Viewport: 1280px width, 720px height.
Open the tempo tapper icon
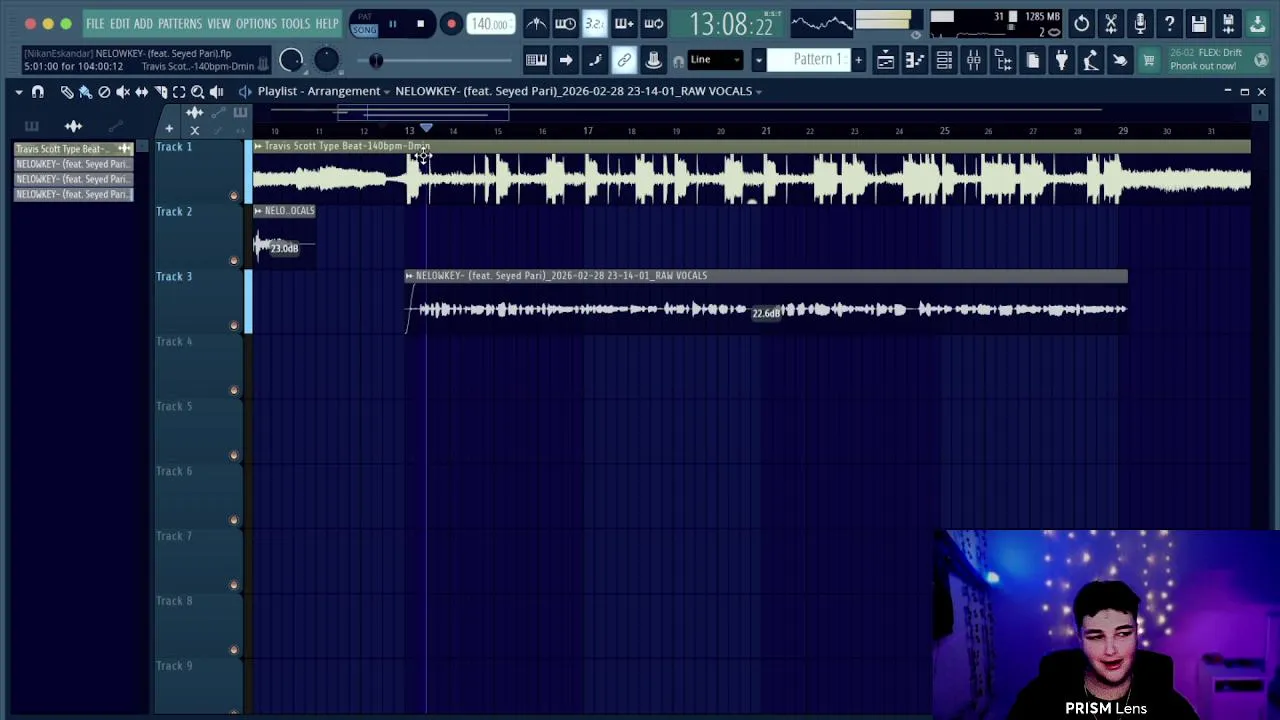[x=1091, y=61]
